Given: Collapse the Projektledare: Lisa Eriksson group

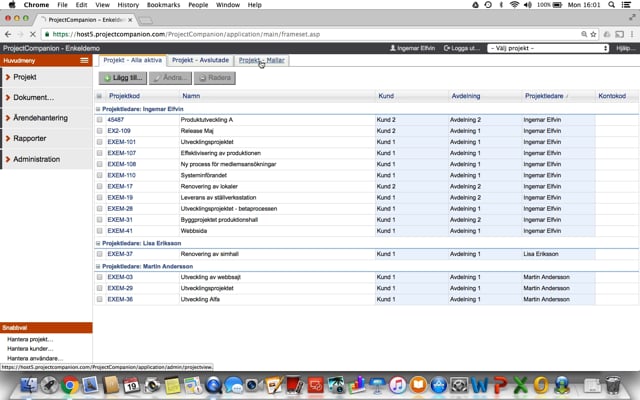Looking at the screenshot, I should click(x=98, y=243).
